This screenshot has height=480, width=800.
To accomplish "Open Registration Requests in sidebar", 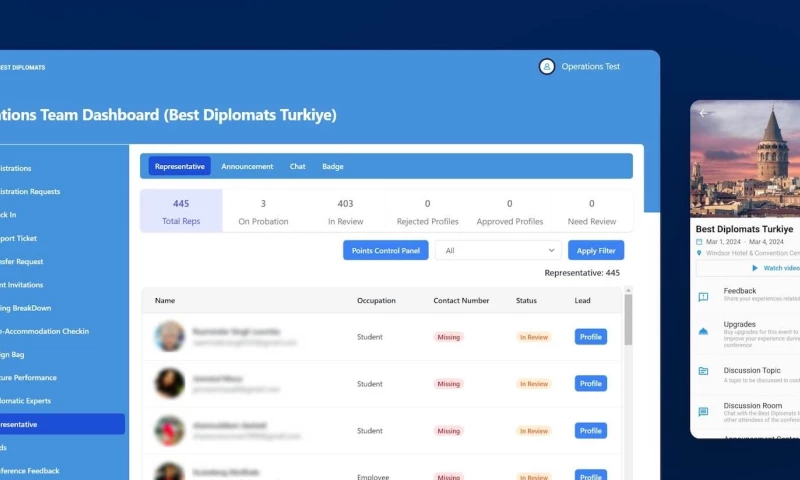I will point(30,192).
